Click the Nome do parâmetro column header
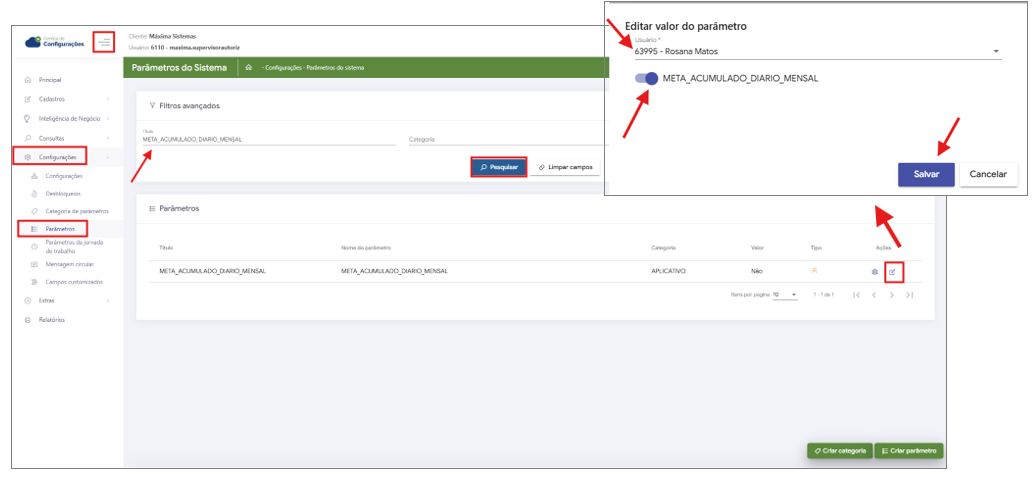The image size is (1036, 481). [366, 248]
